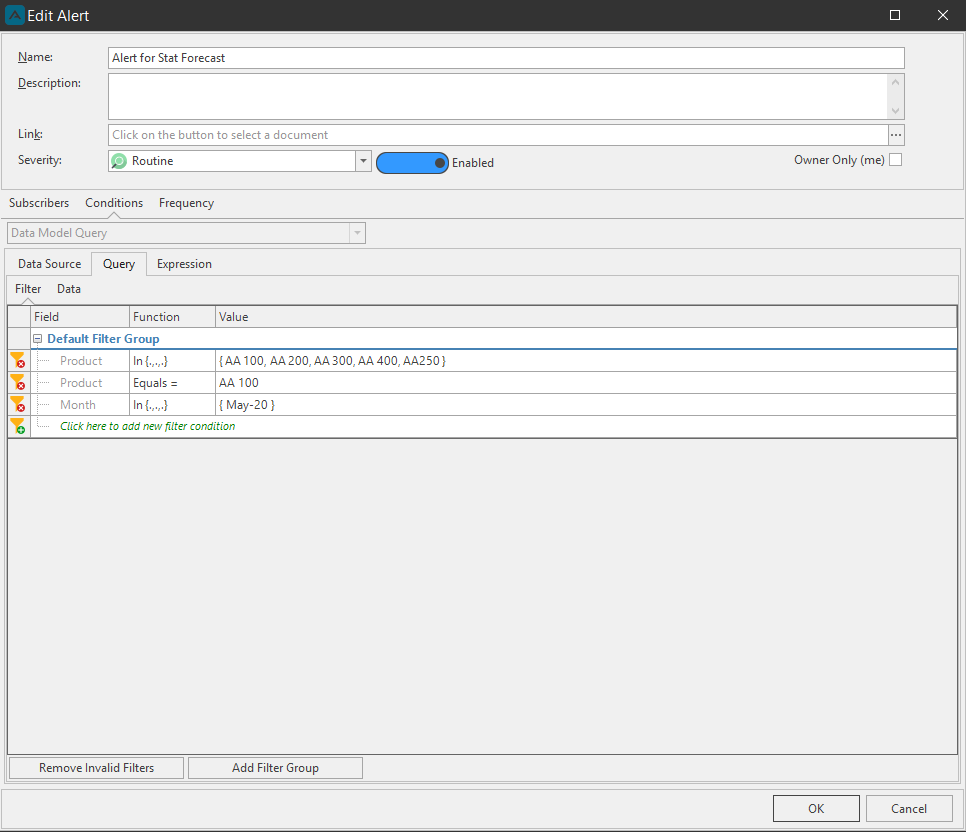Click Remove Invalid Filters button
The height and width of the screenshot is (832, 966).
[x=97, y=768]
